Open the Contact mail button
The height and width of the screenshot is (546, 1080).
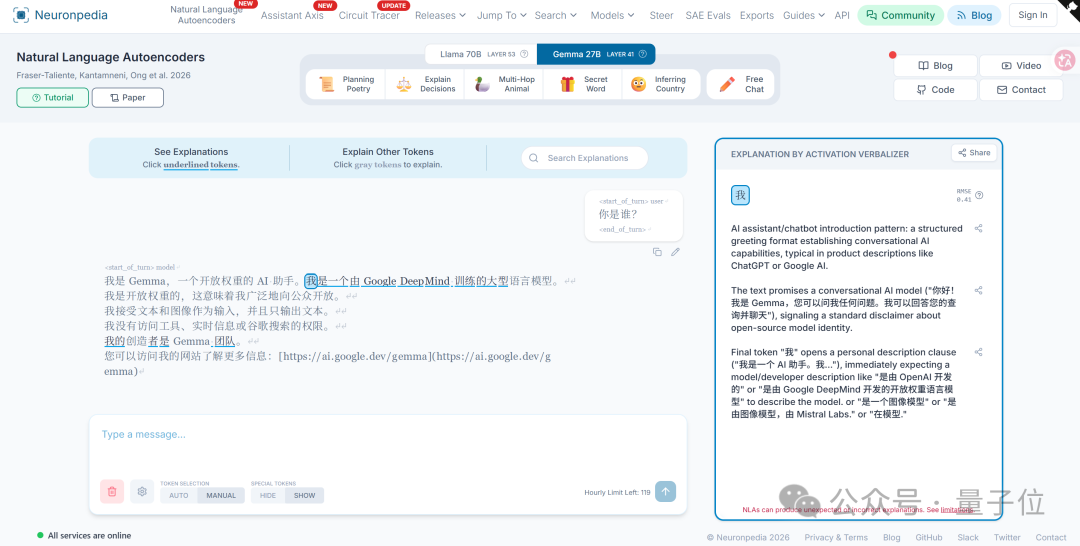pyautogui.click(x=1021, y=90)
